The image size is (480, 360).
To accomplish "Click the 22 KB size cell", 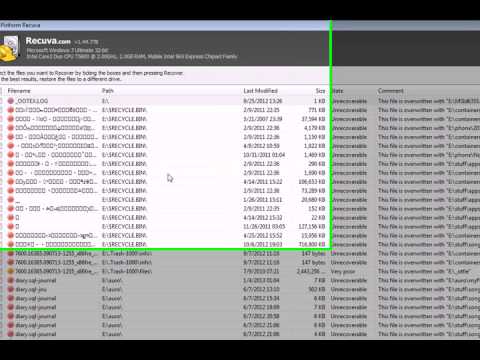I will [318, 218].
